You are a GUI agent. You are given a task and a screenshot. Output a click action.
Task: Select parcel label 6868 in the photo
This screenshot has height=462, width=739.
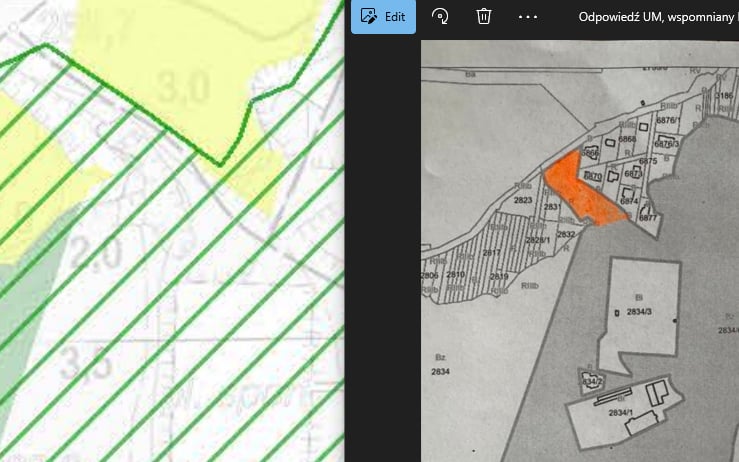[627, 139]
